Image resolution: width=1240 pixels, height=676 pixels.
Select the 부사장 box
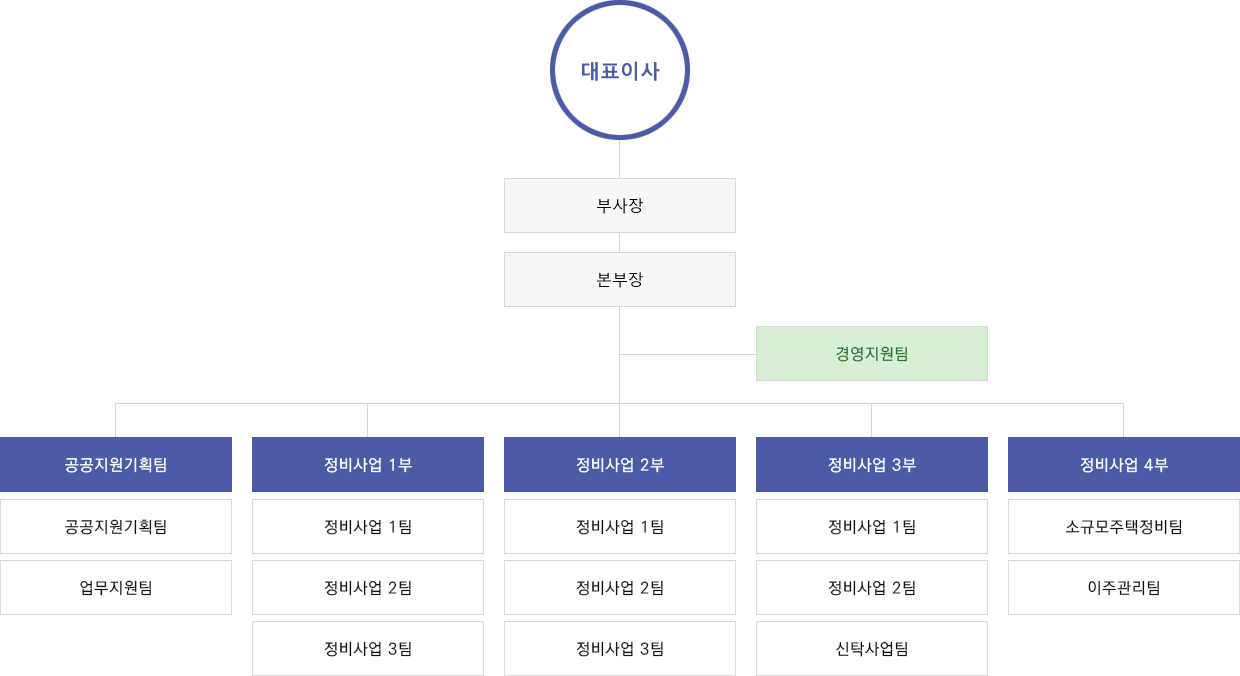pos(620,205)
